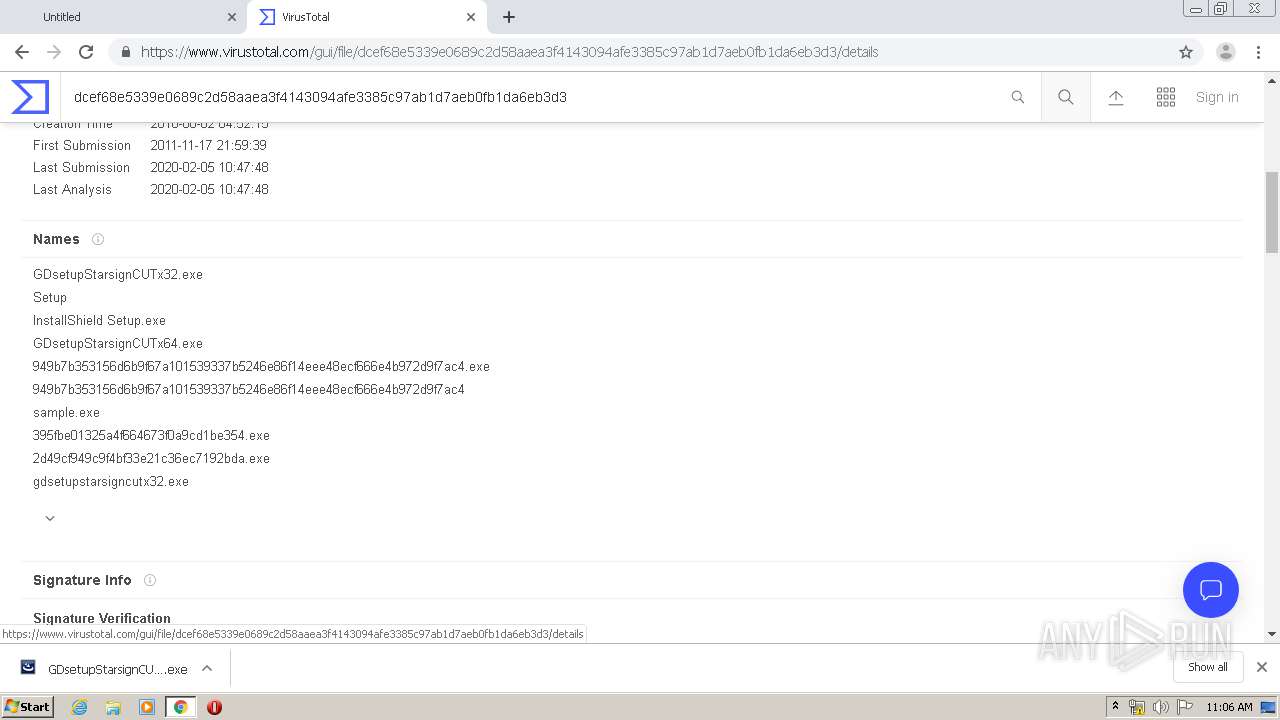The width and height of the screenshot is (1280, 720).
Task: Click the small magnifier inside search field
Action: click(x=1018, y=97)
